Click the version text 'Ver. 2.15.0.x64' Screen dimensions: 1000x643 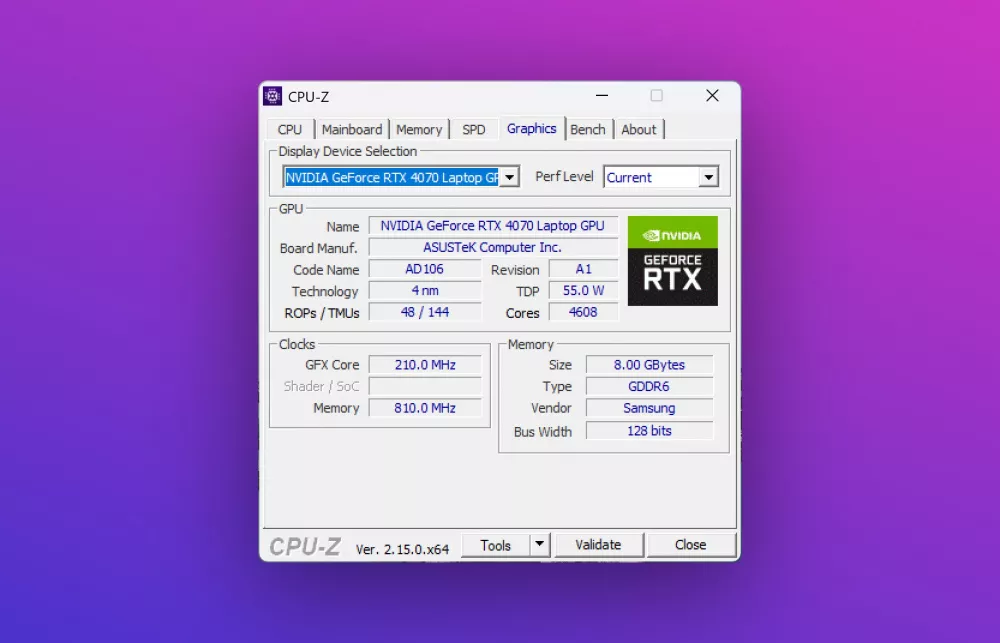coord(402,549)
